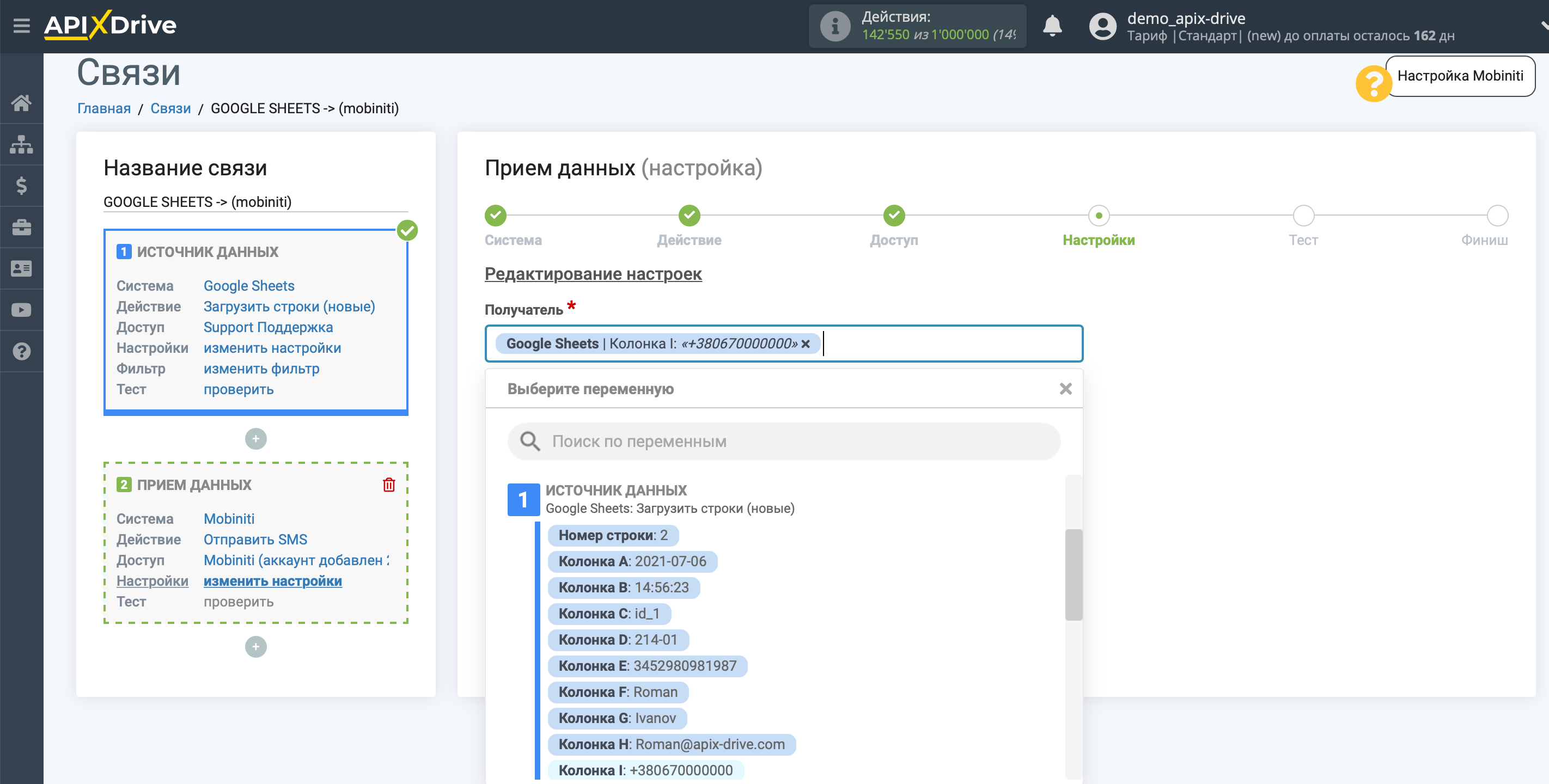1549x784 pixels.
Task: Click the actions info icon
Action: click(x=836, y=26)
